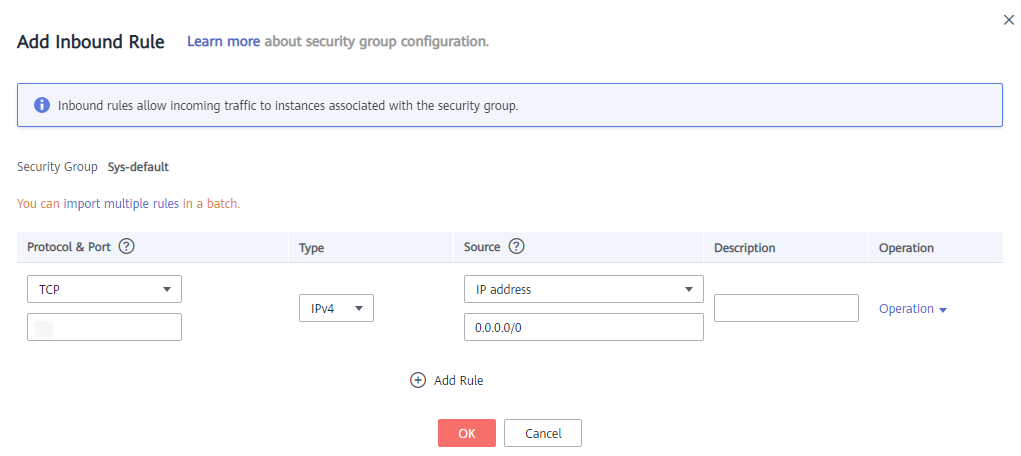Open the IP address source dropdown
Viewport: 1021px width, 456px height.
click(583, 289)
